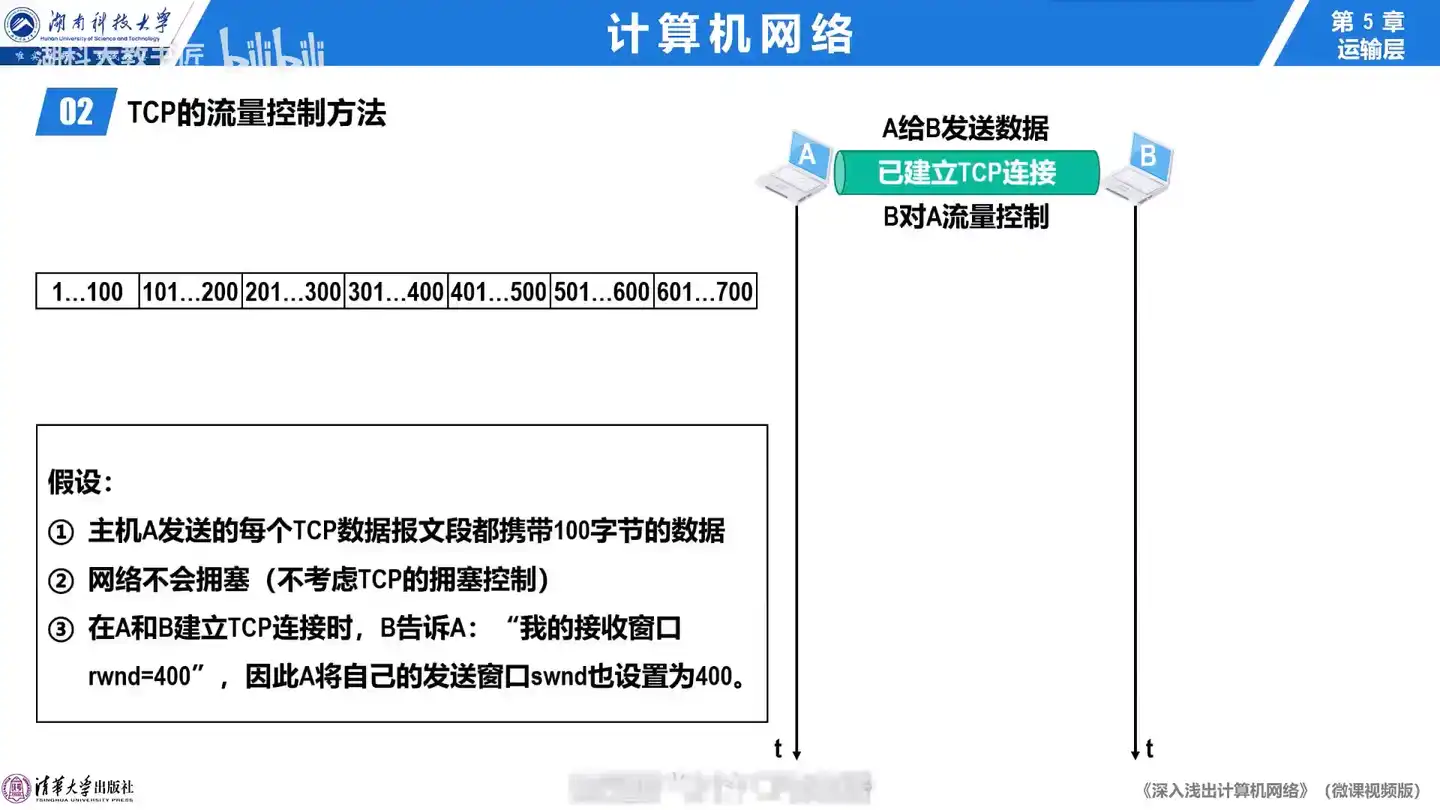Click the circled number ③ bullet
The height and width of the screenshot is (810, 1440).
(x=62, y=630)
